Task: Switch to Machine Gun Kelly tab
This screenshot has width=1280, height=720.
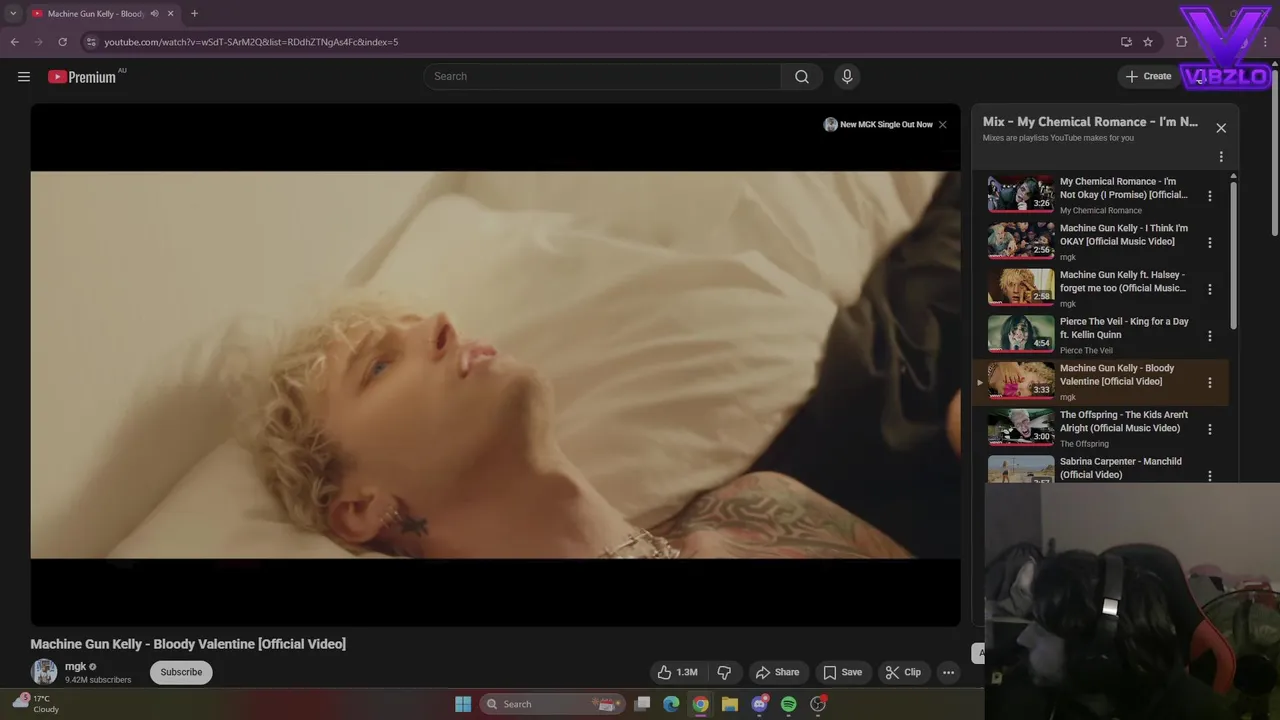Action: [x=103, y=14]
